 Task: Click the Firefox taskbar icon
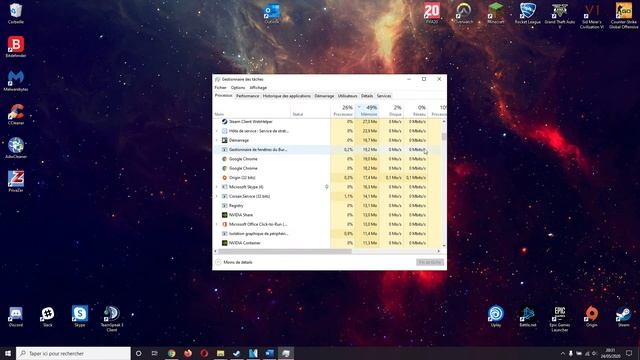pyautogui.click(x=188, y=353)
